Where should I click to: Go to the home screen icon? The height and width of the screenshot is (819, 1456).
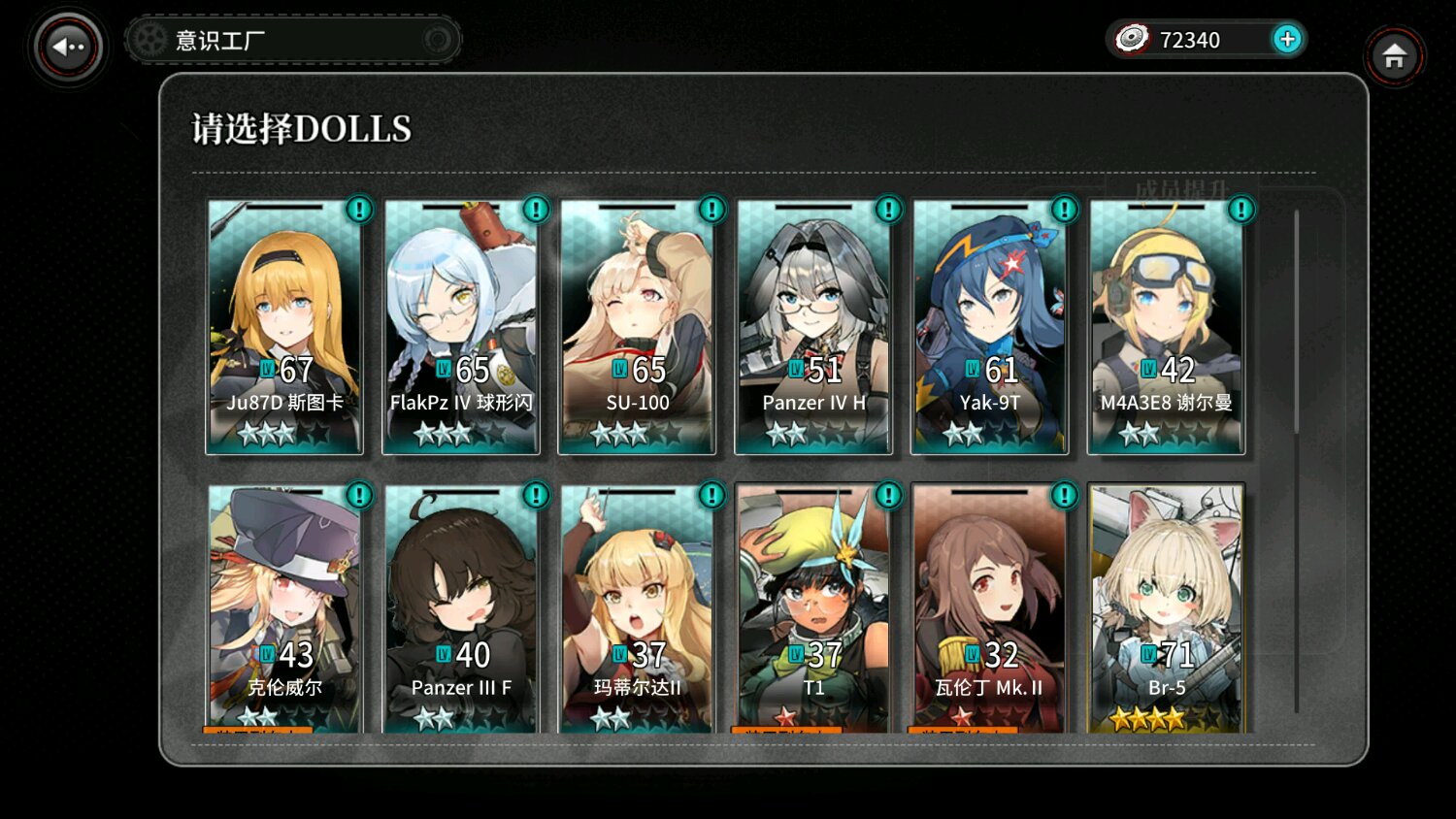pyautogui.click(x=1395, y=56)
